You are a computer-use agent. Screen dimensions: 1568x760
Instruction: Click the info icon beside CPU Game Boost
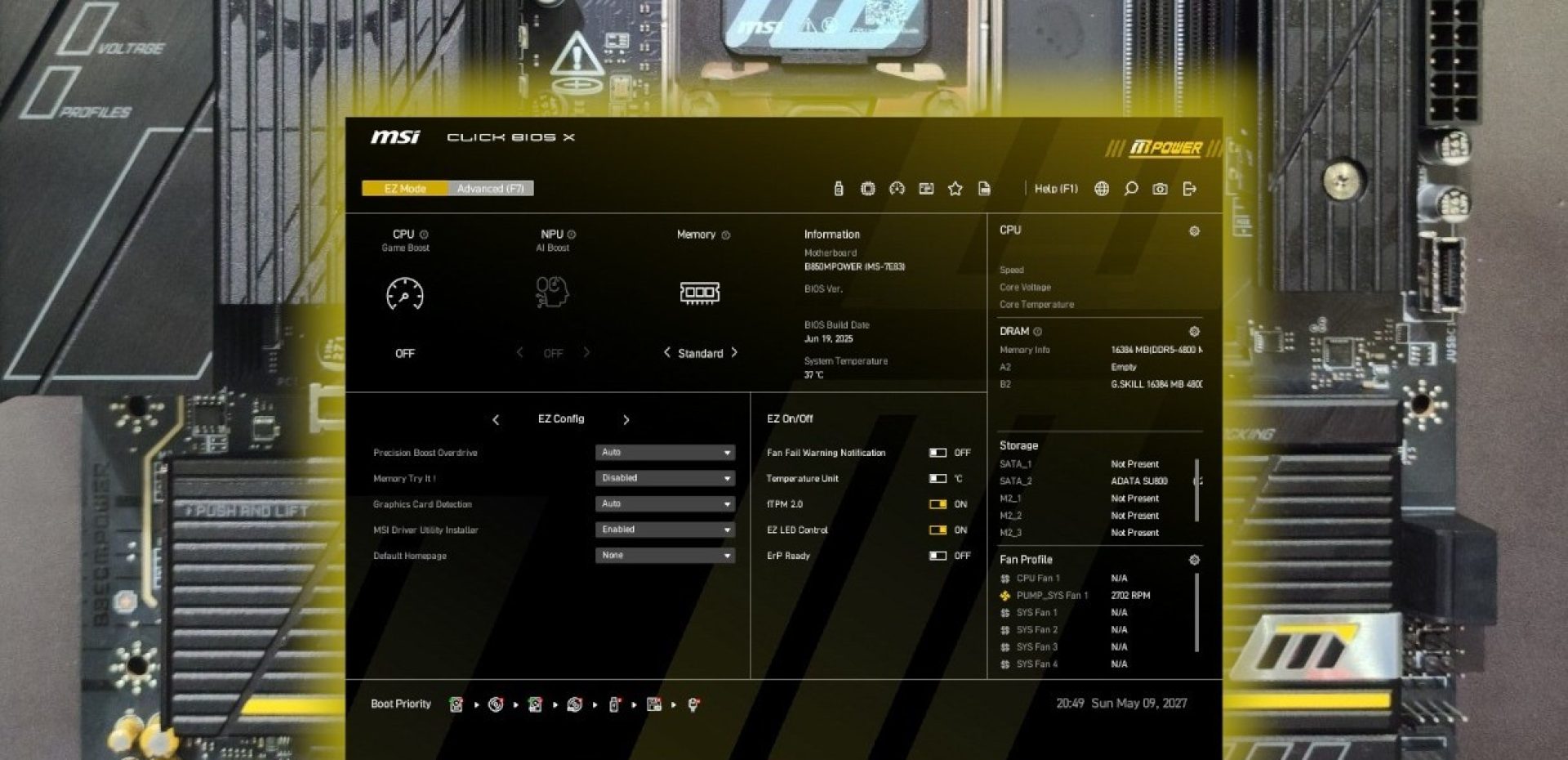click(424, 235)
